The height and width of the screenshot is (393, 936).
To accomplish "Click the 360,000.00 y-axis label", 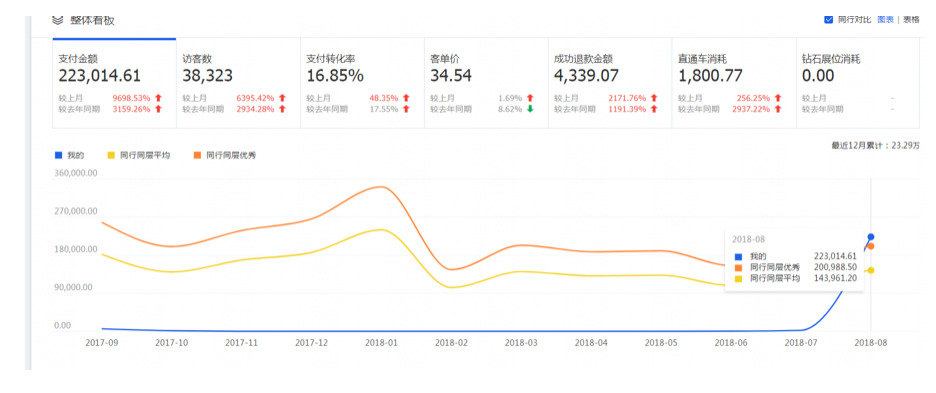I will [x=75, y=173].
